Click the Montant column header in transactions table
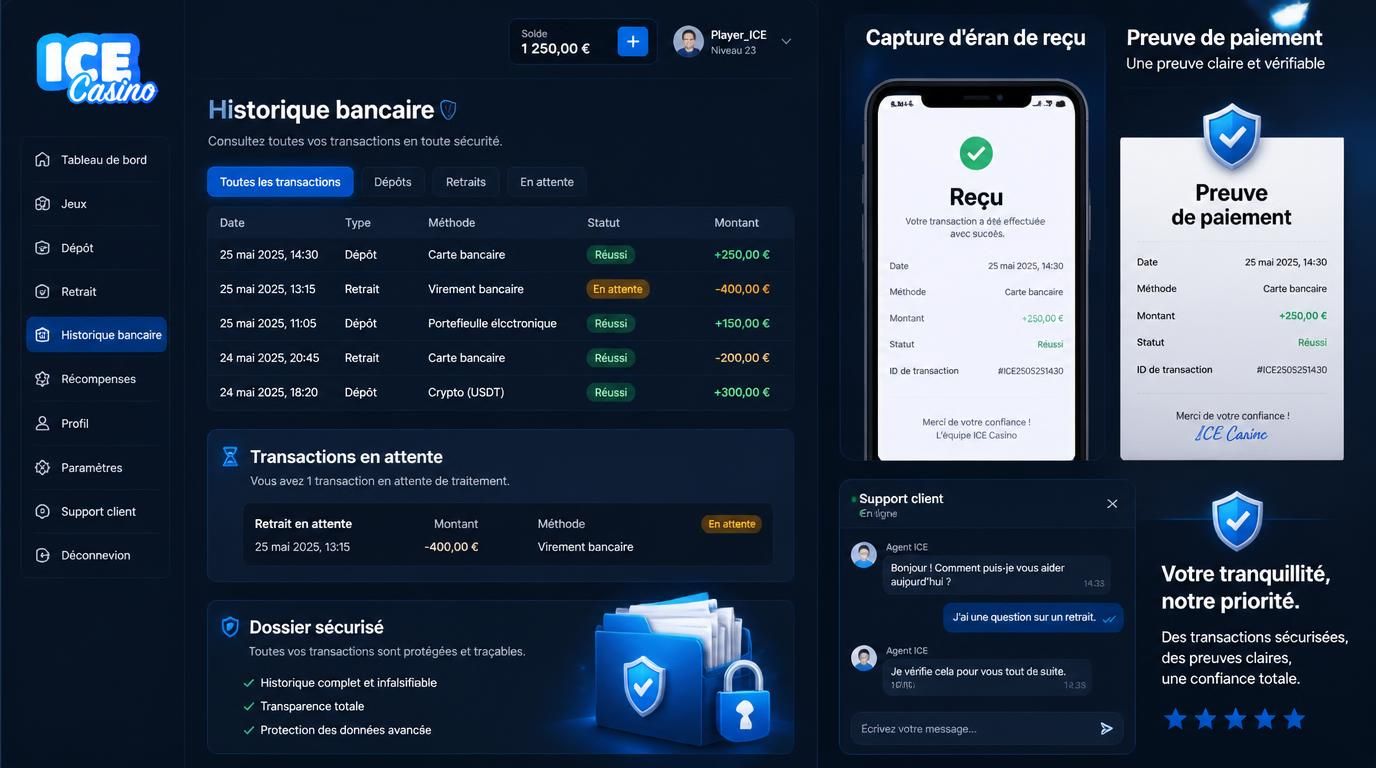 point(737,223)
